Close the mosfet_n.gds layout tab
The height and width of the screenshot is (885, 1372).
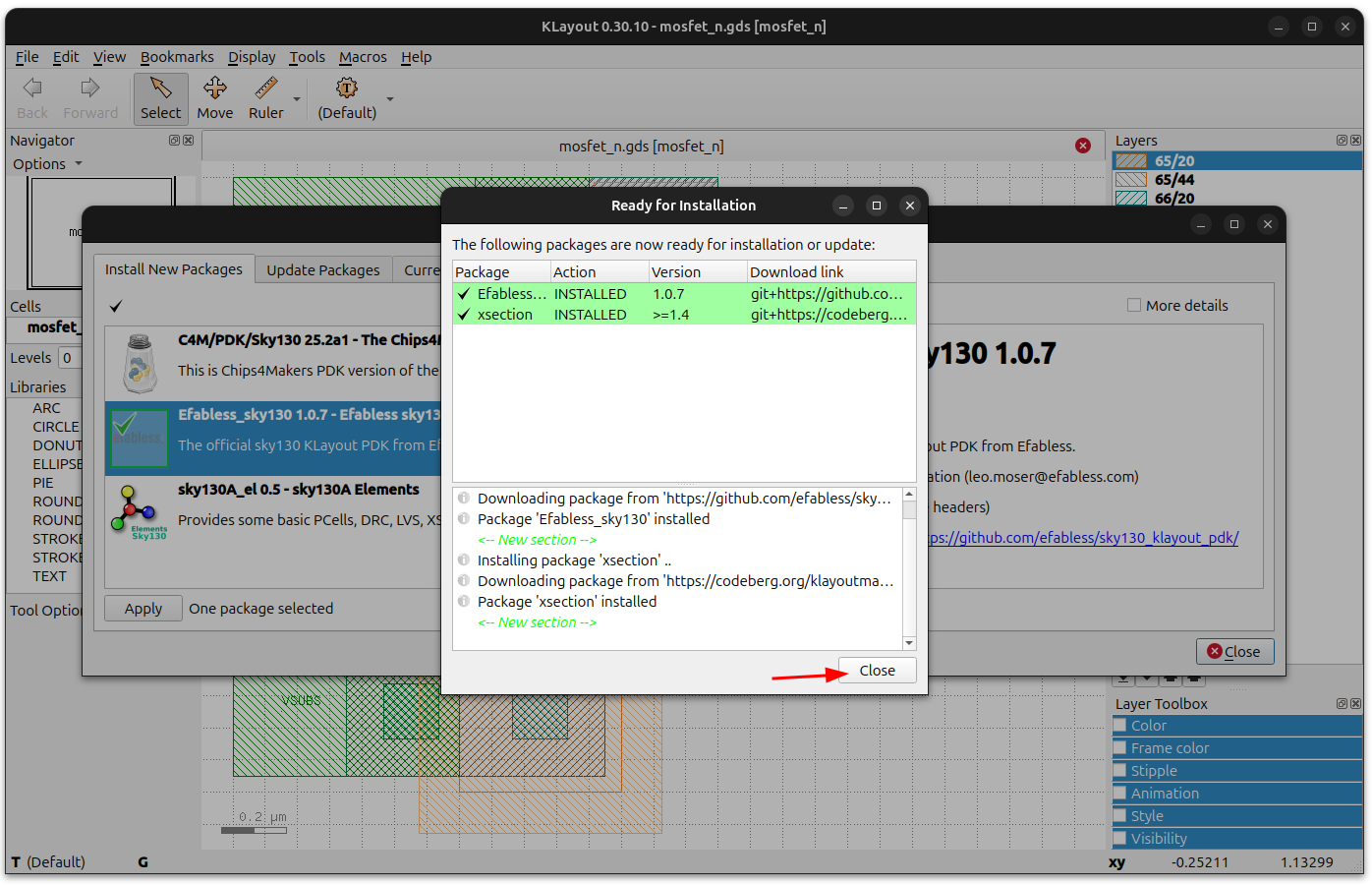pos(1083,146)
